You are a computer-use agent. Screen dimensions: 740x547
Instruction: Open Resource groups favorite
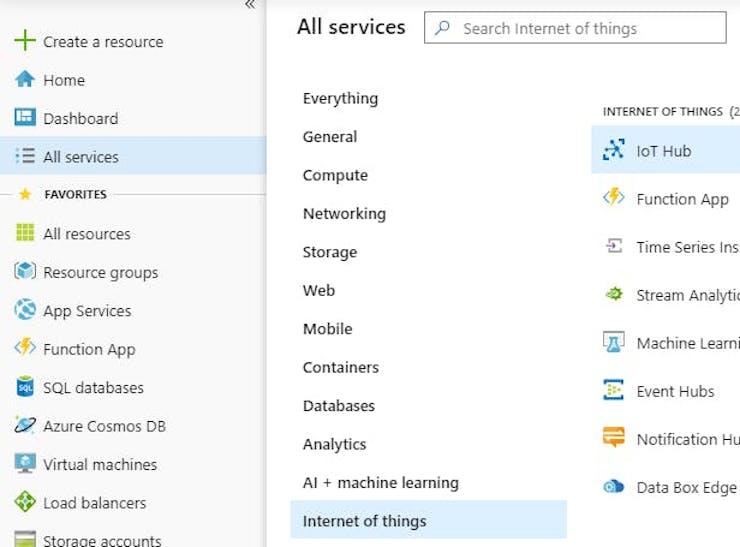[101, 272]
